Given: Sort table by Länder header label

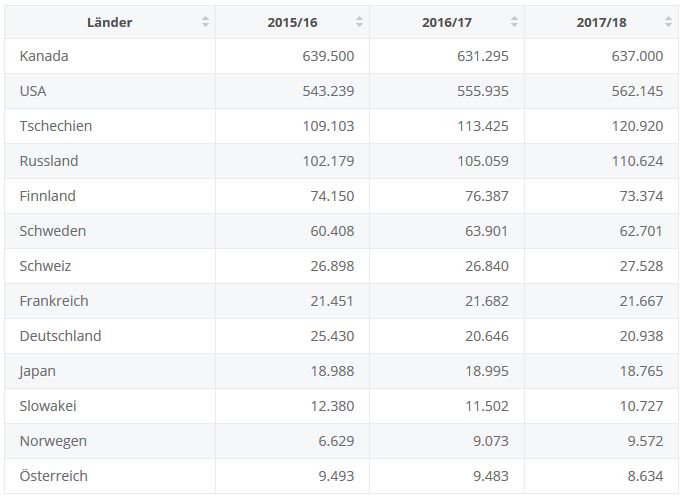Looking at the screenshot, I should [109, 22].
